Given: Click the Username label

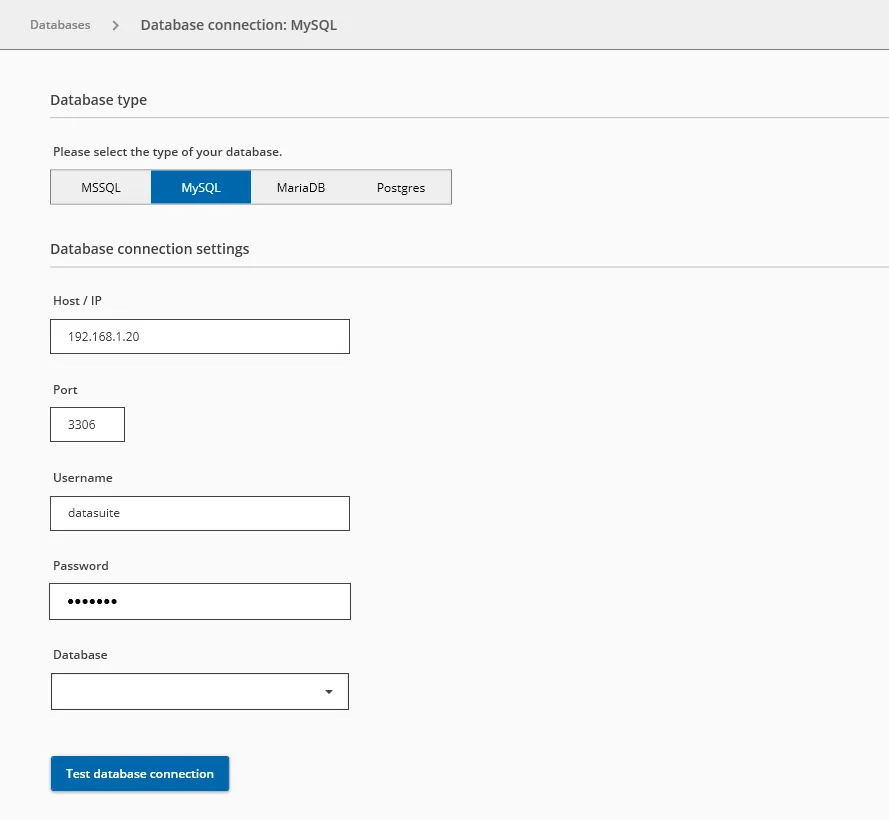Looking at the screenshot, I should click(83, 477).
